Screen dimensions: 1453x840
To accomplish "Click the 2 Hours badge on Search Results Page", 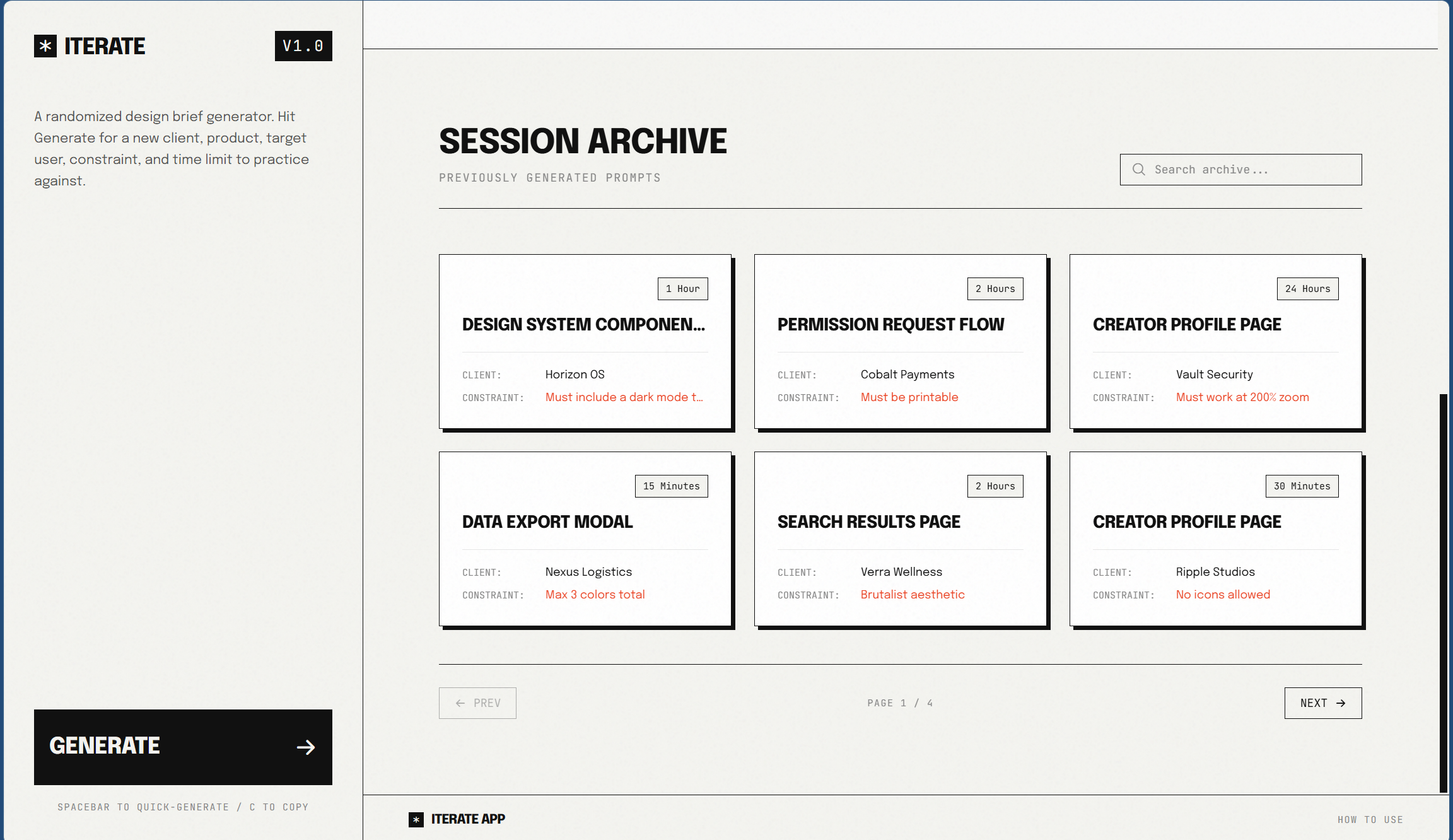I will pos(995,486).
